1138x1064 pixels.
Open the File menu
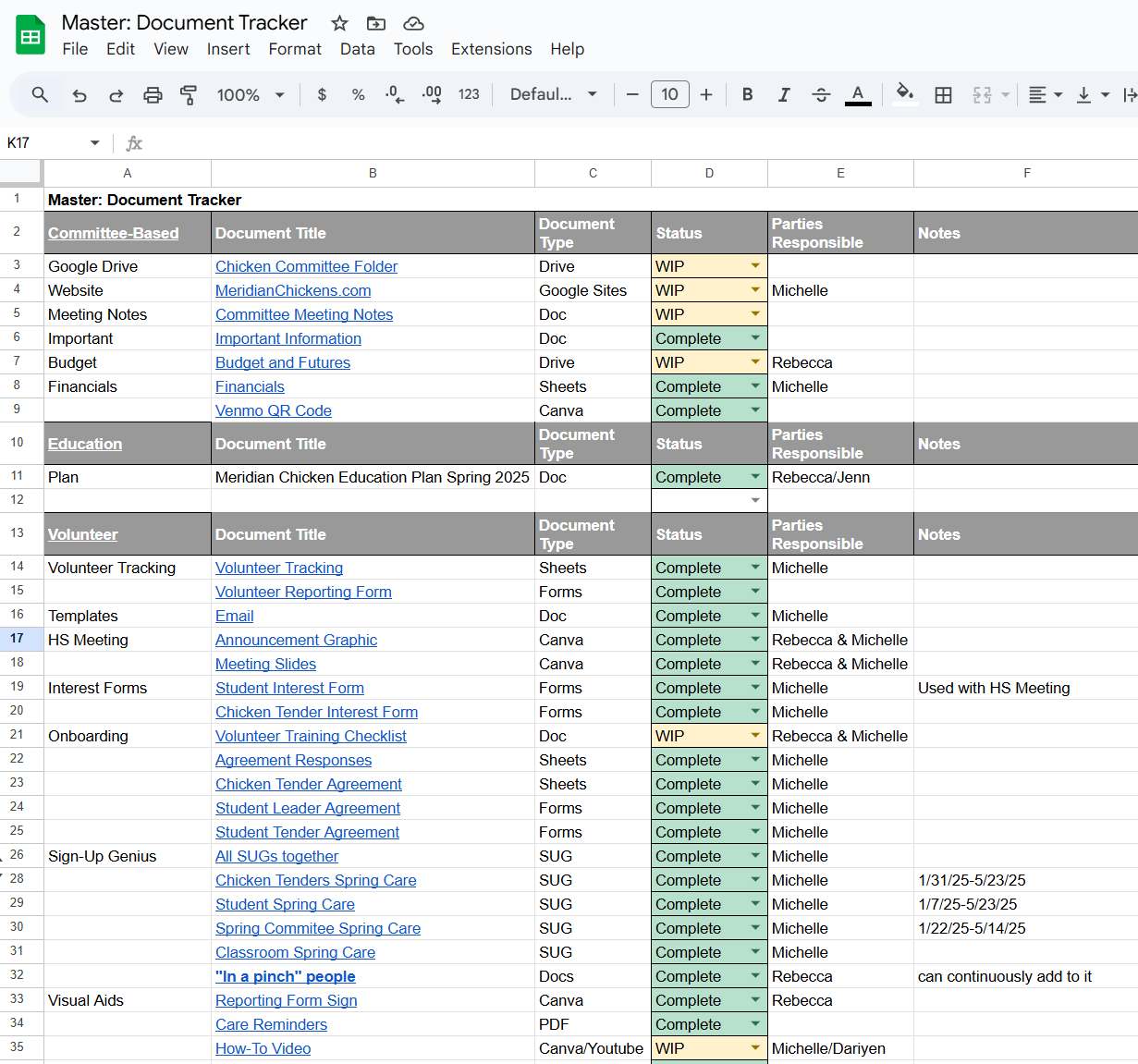(75, 49)
